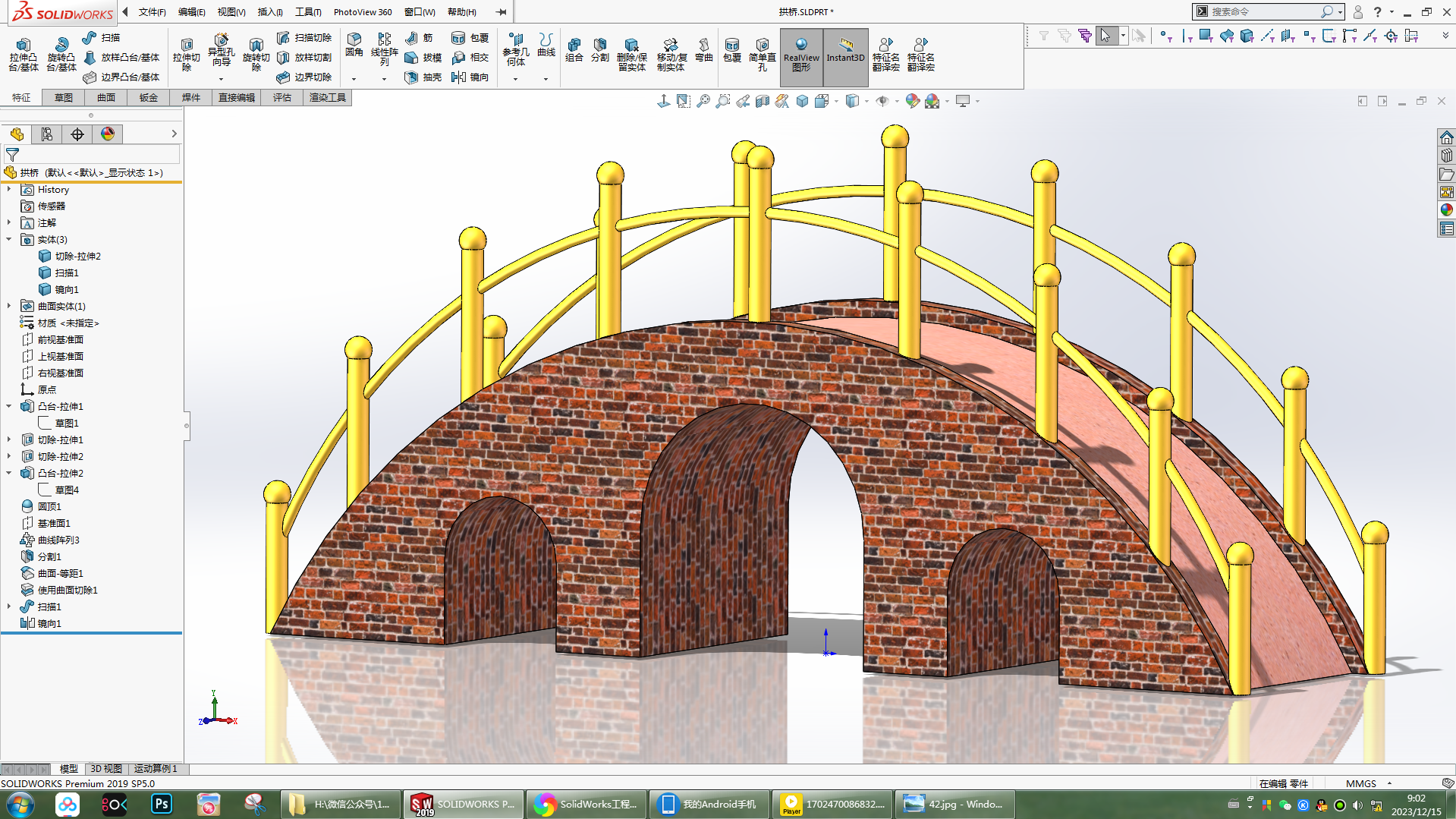Select the 线性阵列 linear pattern tool
The width and height of the screenshot is (1456, 819).
pos(385,50)
